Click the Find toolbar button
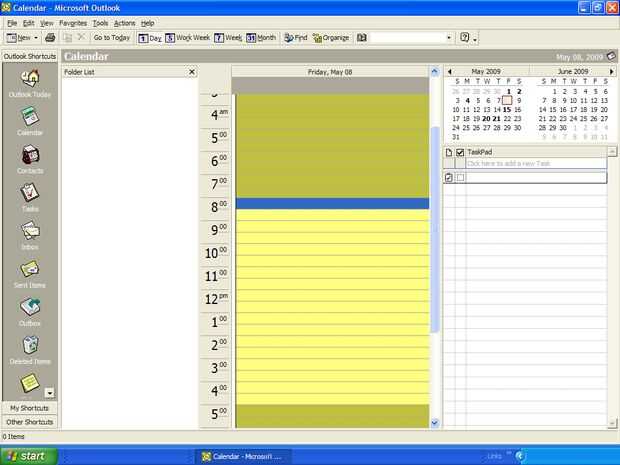The image size is (620, 465). click(296, 38)
